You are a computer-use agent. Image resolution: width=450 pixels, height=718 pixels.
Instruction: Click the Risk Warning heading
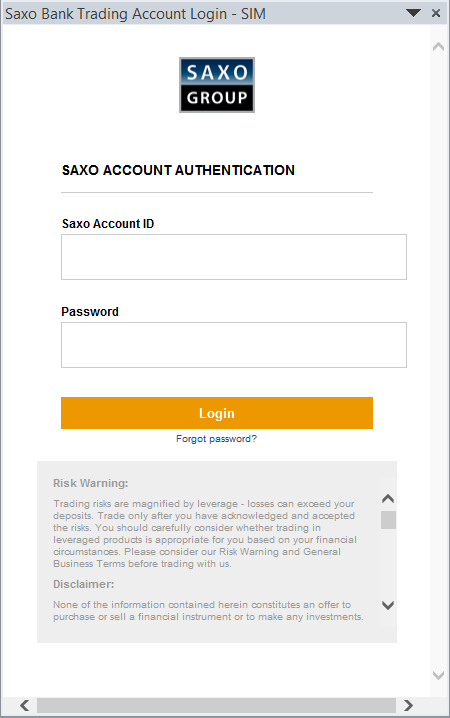(91, 483)
